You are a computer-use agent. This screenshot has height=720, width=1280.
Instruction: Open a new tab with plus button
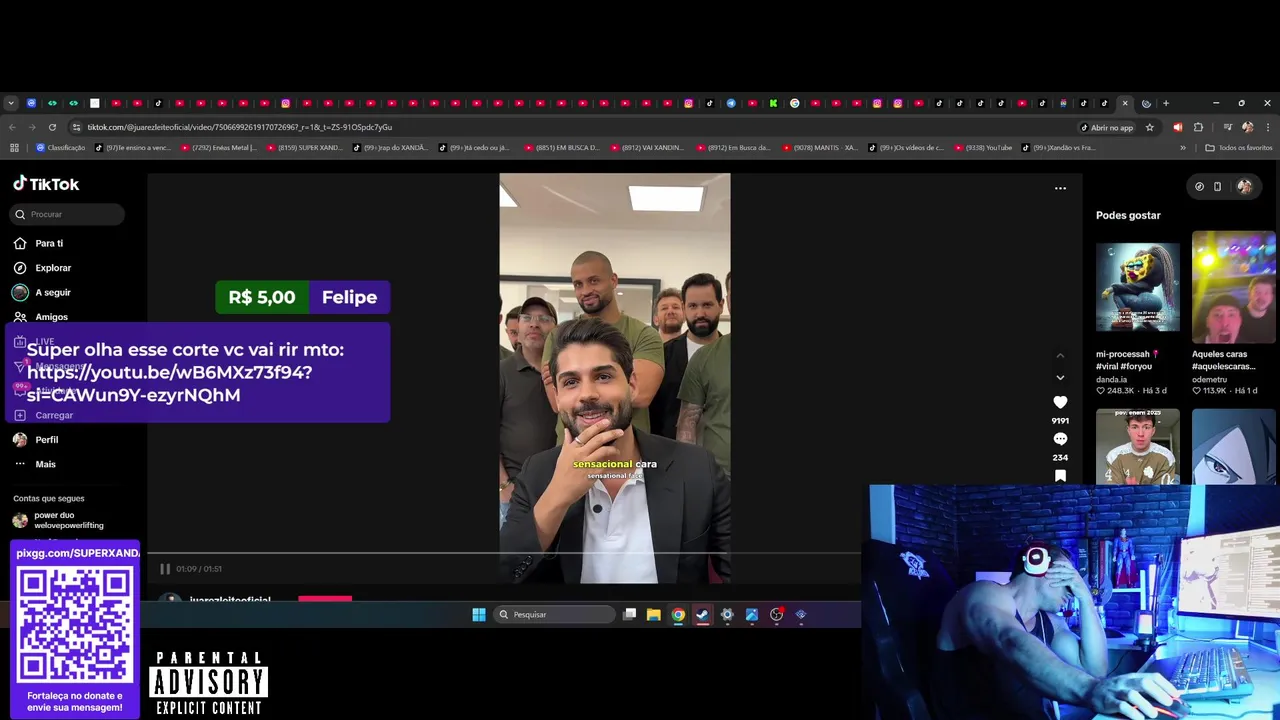(1166, 103)
